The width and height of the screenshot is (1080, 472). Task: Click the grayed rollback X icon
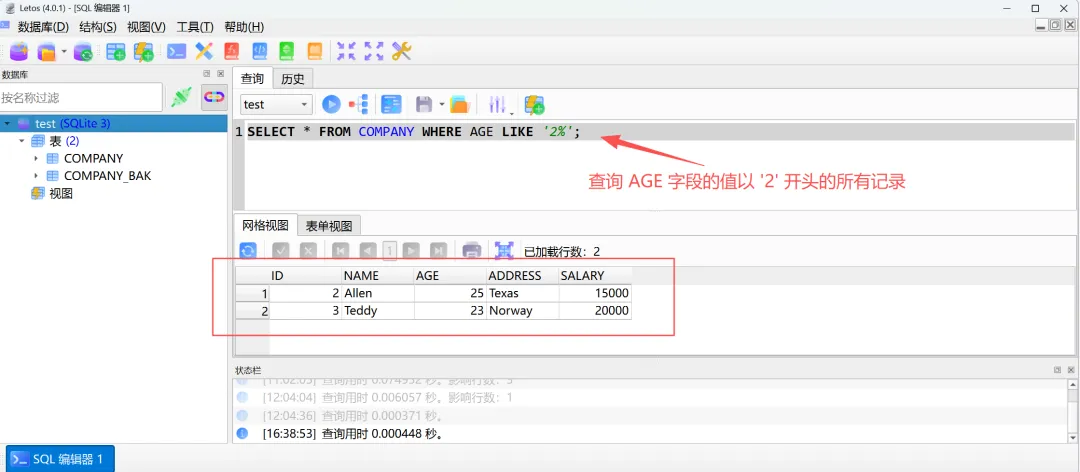tap(308, 252)
